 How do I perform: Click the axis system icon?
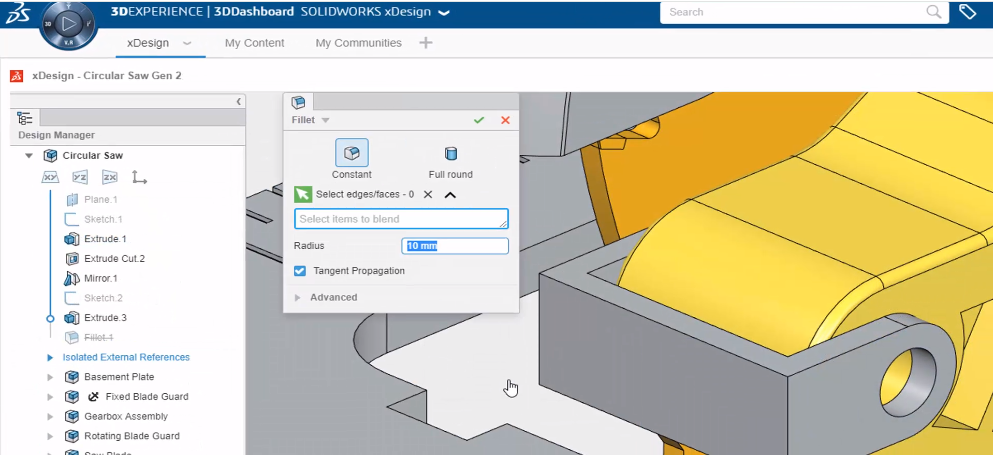coord(139,177)
